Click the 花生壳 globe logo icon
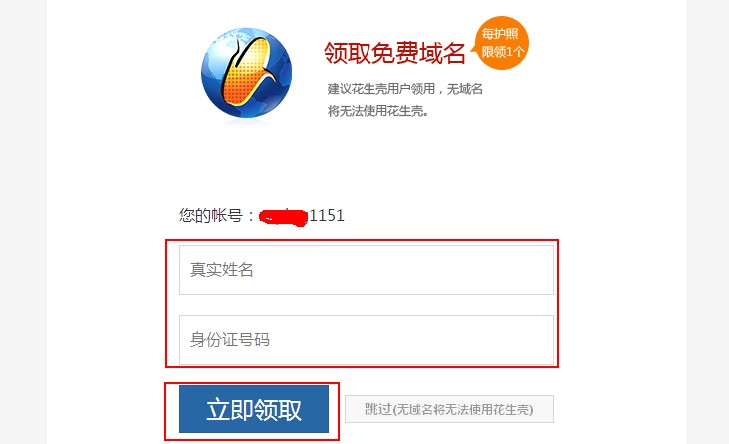The width and height of the screenshot is (729, 444). click(246, 73)
